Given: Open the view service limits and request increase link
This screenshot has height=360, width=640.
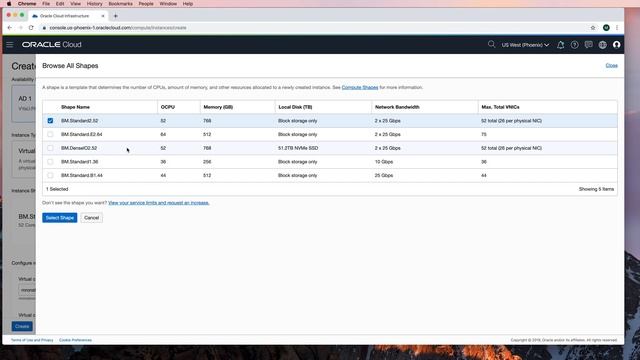Looking at the screenshot, I should click(159, 203).
